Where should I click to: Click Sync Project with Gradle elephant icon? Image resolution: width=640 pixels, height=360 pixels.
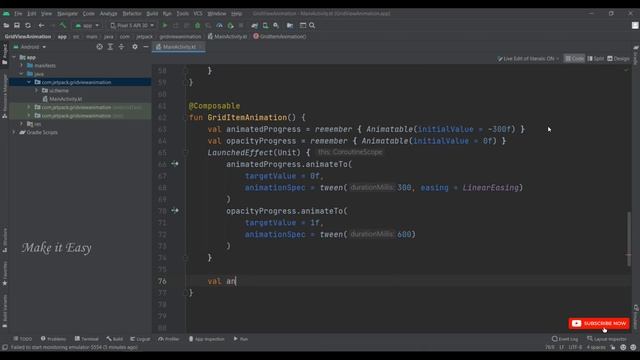point(255,25)
